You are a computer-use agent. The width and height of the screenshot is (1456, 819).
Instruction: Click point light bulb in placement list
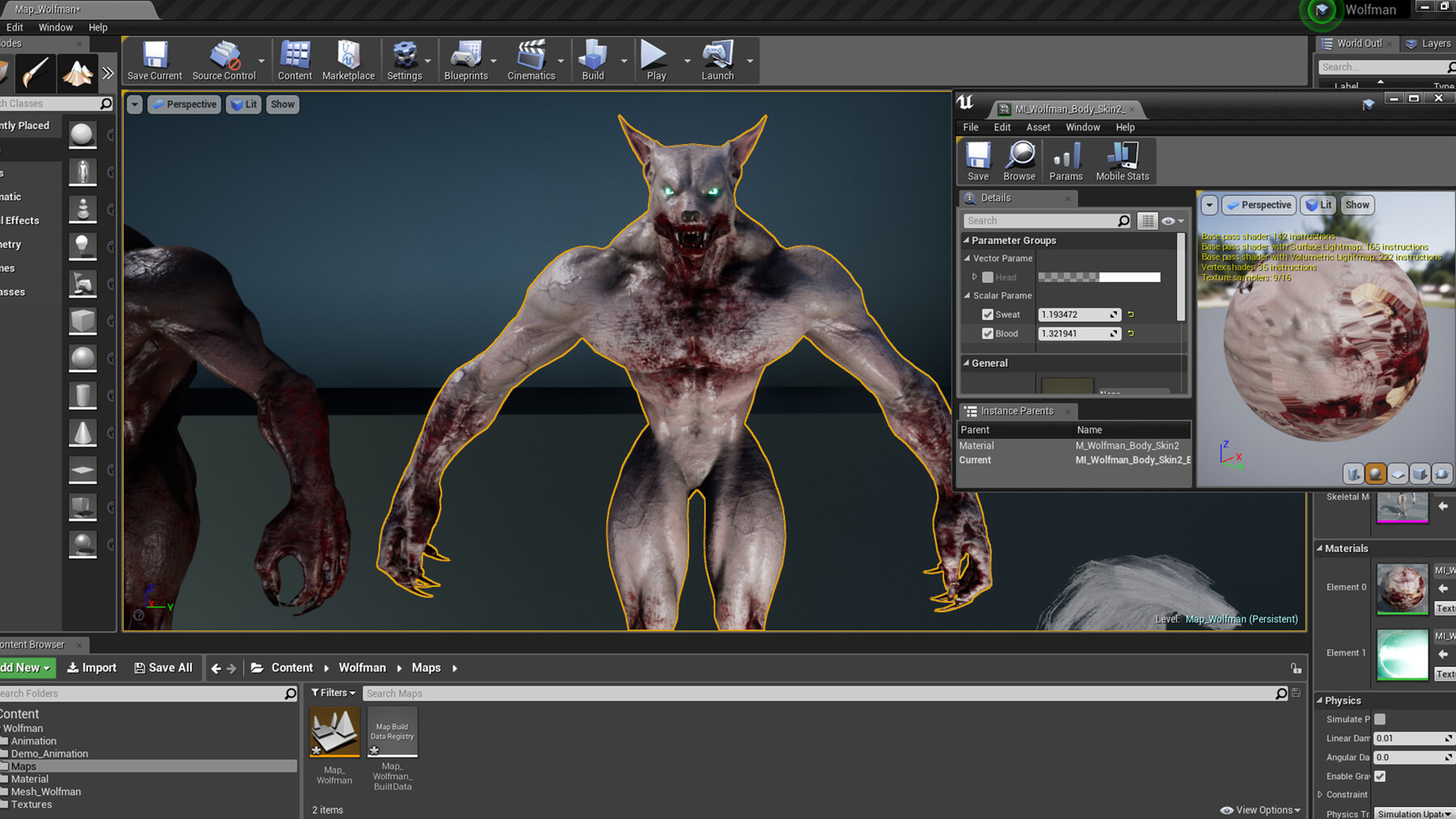83,245
